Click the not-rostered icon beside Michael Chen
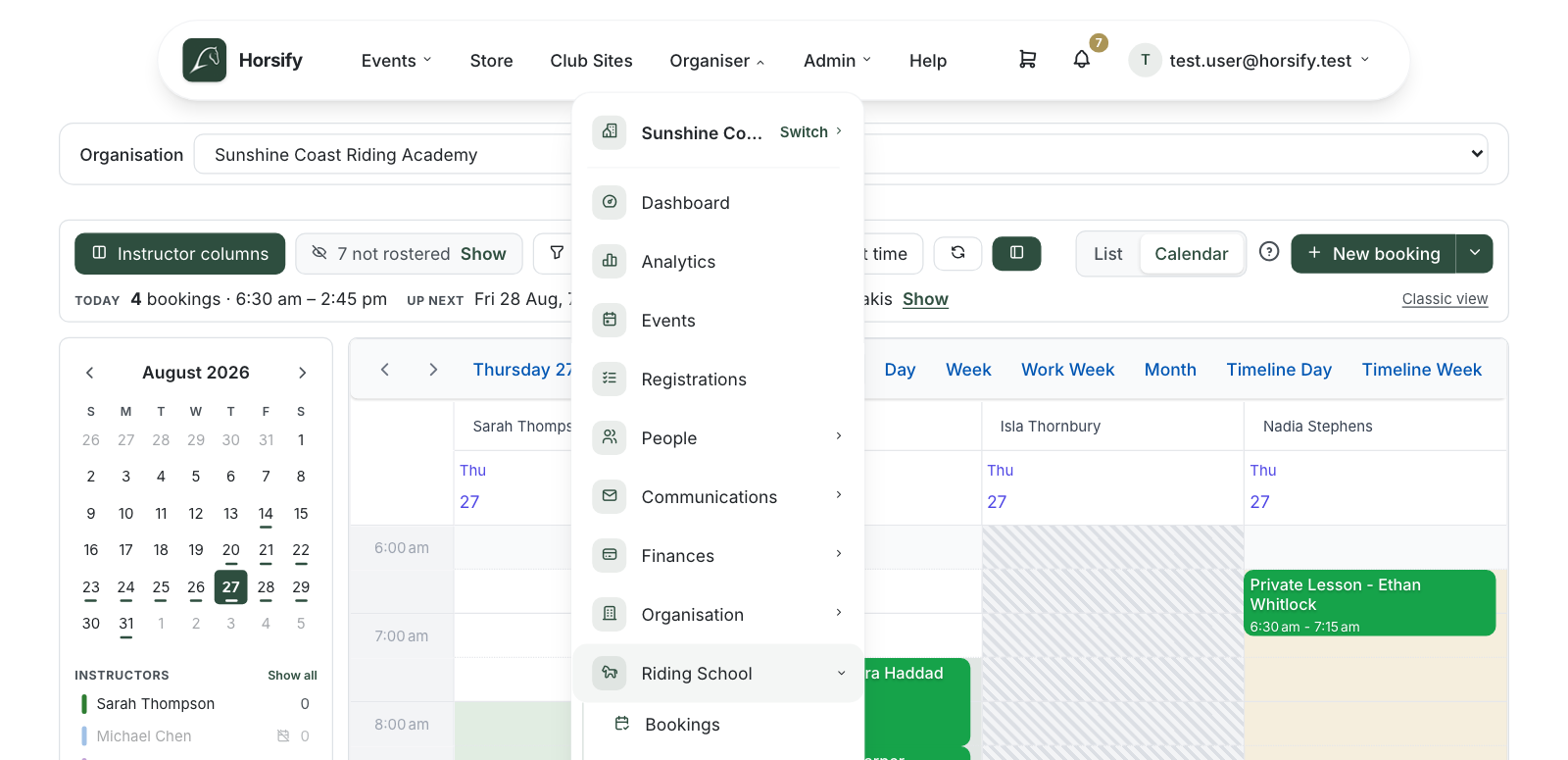The image size is (1568, 760). click(283, 735)
